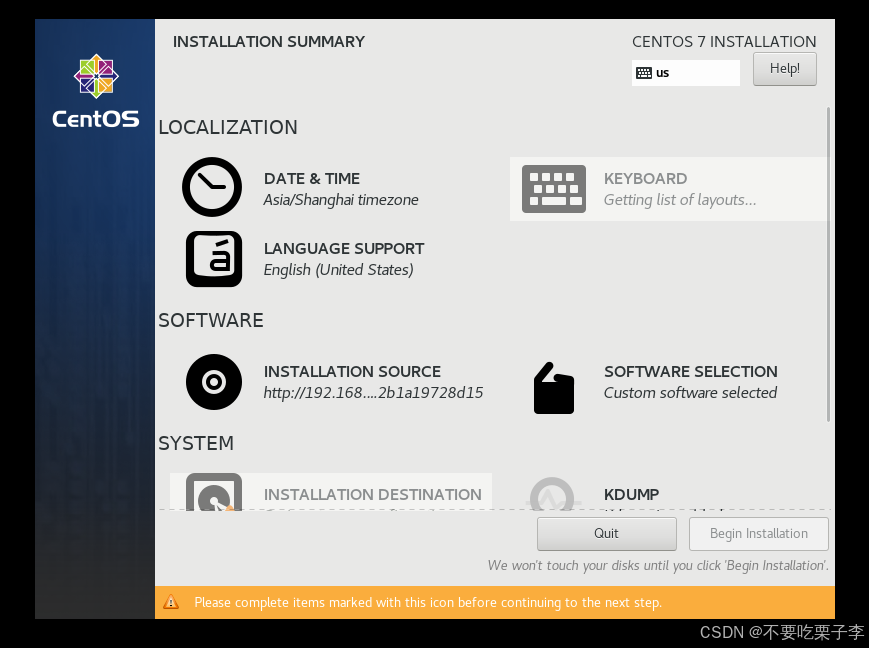
Task: Open Installation Destination disk icon
Action: click(x=214, y=492)
